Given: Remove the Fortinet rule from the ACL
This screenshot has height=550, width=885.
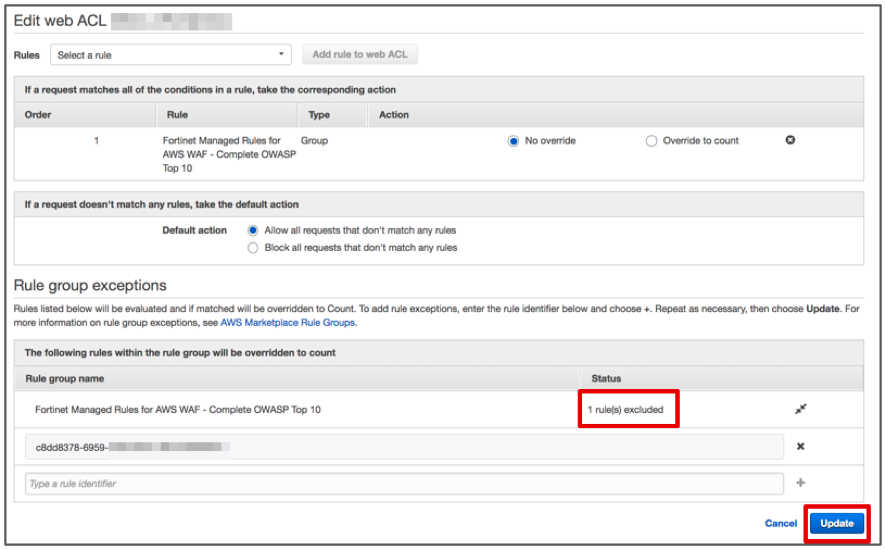Looking at the screenshot, I should click(790, 141).
